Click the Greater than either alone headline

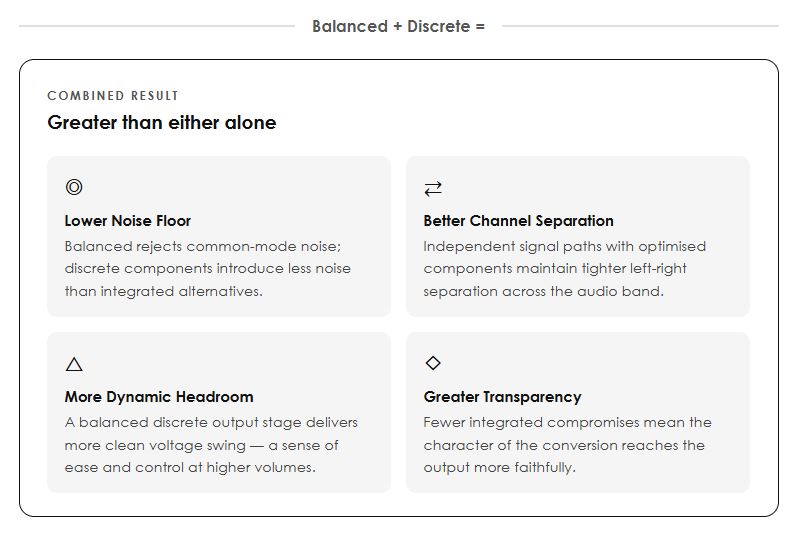162,123
